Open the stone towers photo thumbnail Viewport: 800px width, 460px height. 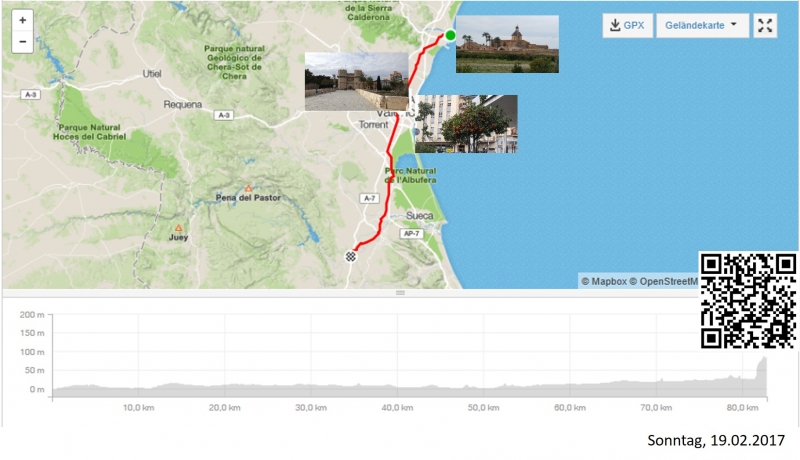point(356,81)
